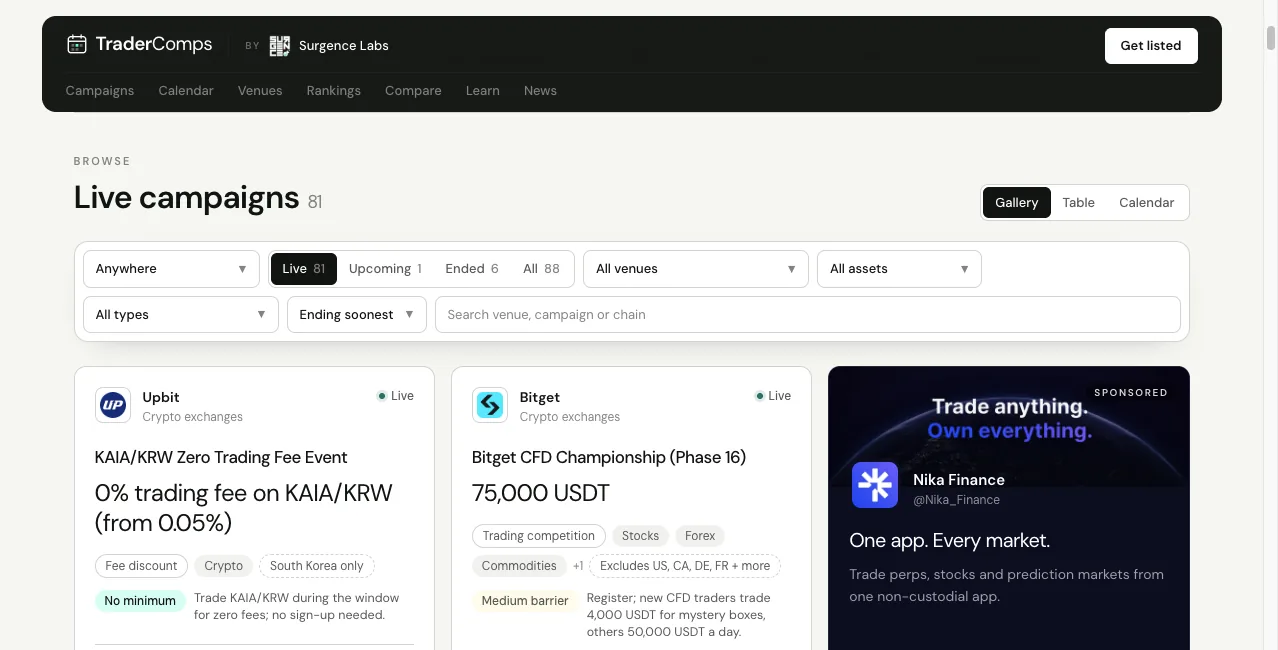
Task: Open KAIA/KRW Zero Trading Fee Event campaign
Action: pyautogui.click(x=221, y=457)
